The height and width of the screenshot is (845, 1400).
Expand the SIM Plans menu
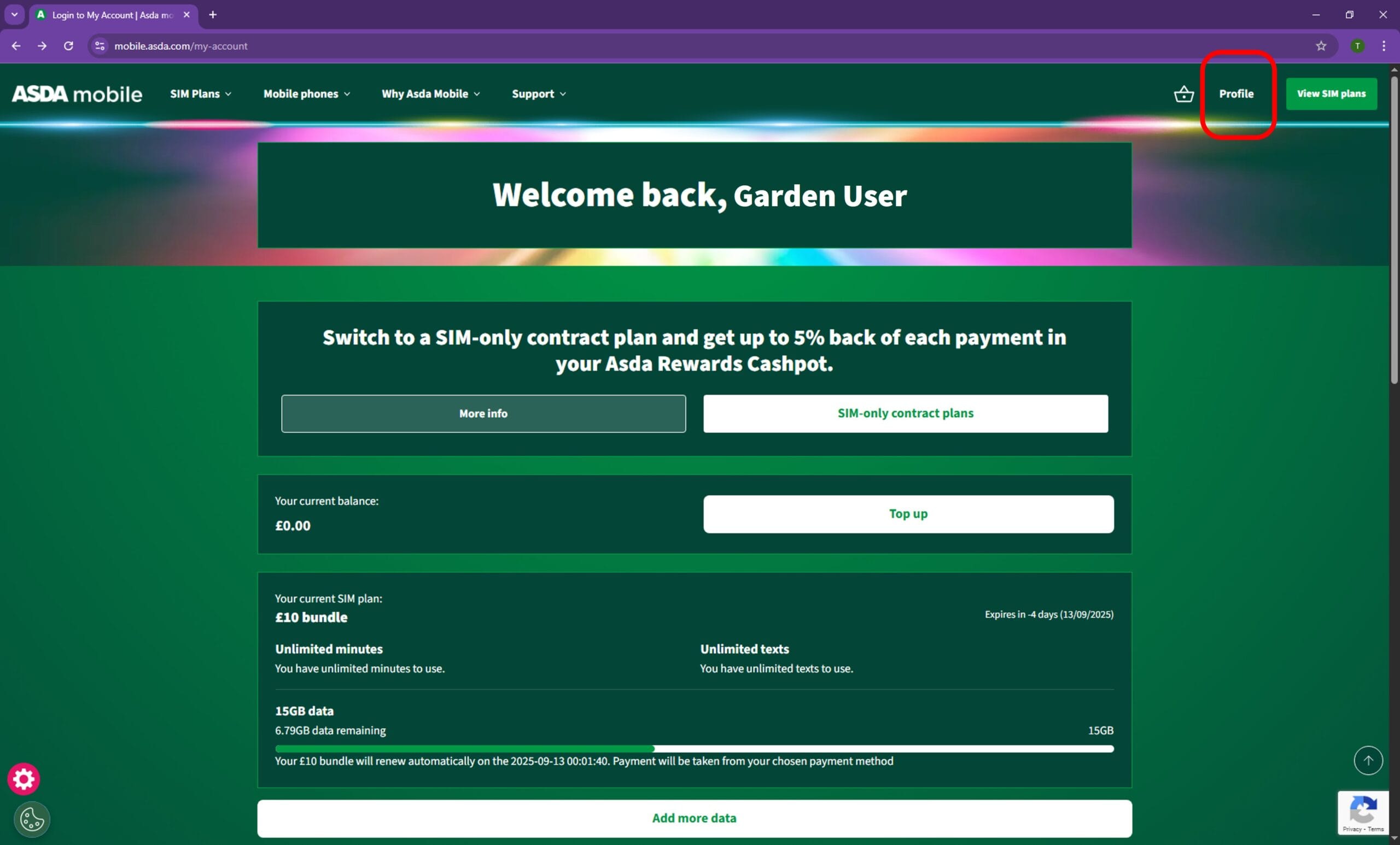click(x=201, y=93)
